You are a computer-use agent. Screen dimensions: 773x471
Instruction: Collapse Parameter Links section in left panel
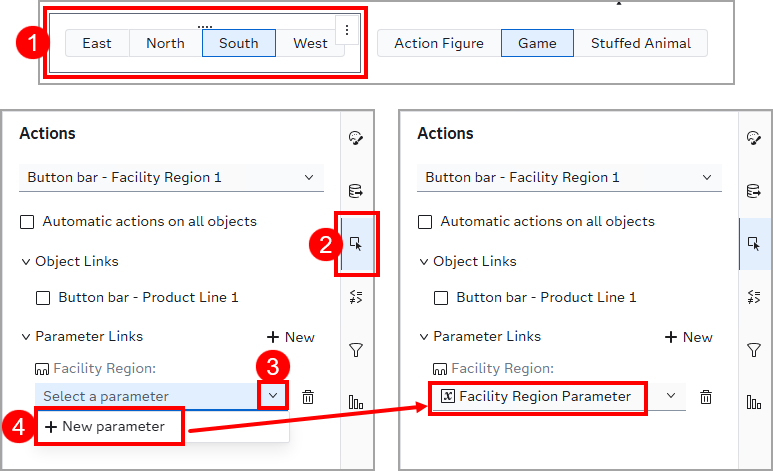click(26, 337)
